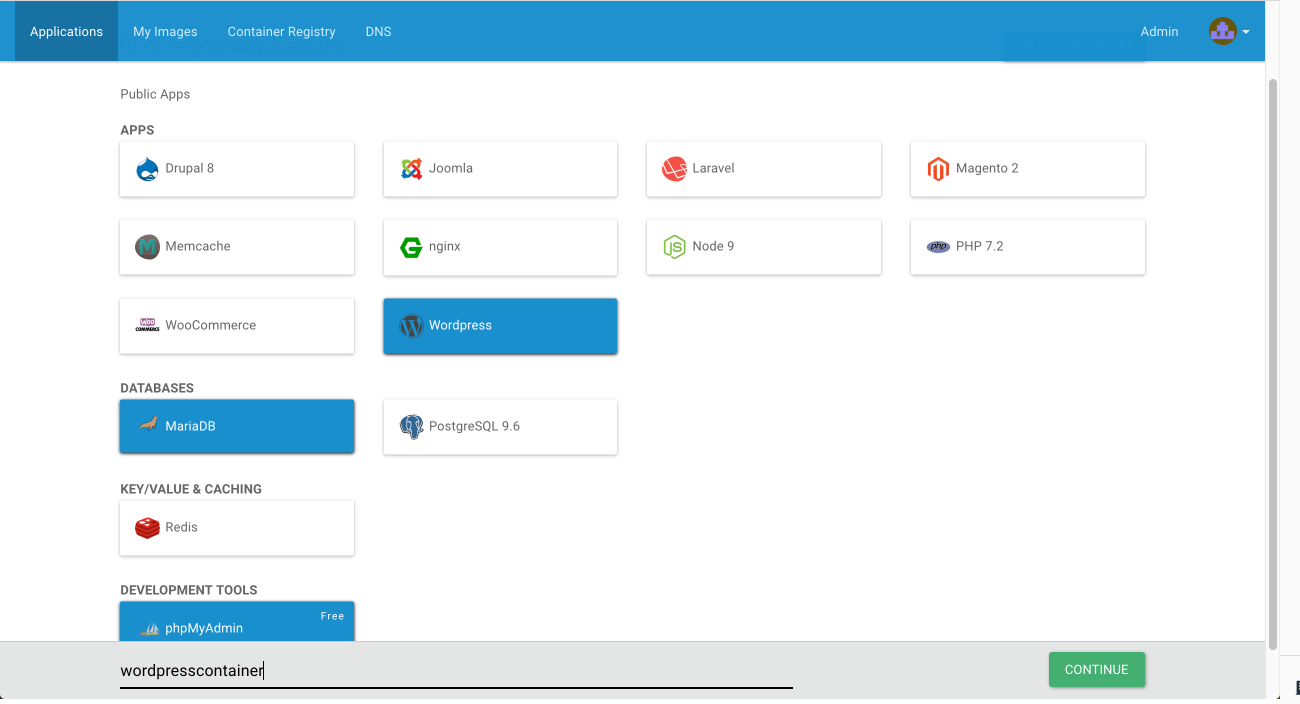Click the MariaDB seal icon
The height and width of the screenshot is (704, 1300).
click(147, 425)
